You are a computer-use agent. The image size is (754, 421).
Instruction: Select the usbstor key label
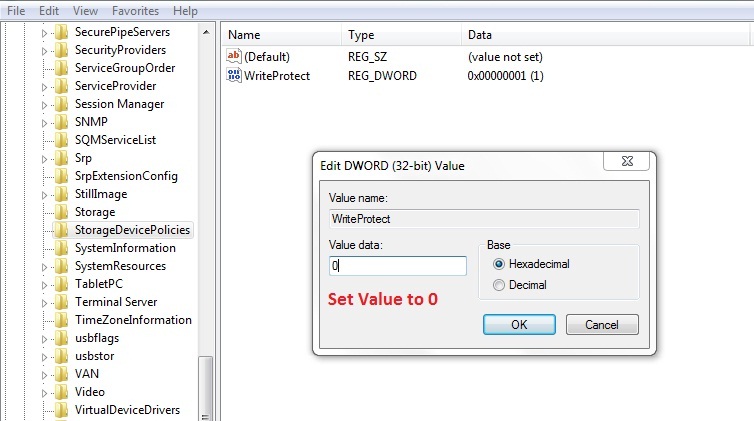(x=95, y=356)
